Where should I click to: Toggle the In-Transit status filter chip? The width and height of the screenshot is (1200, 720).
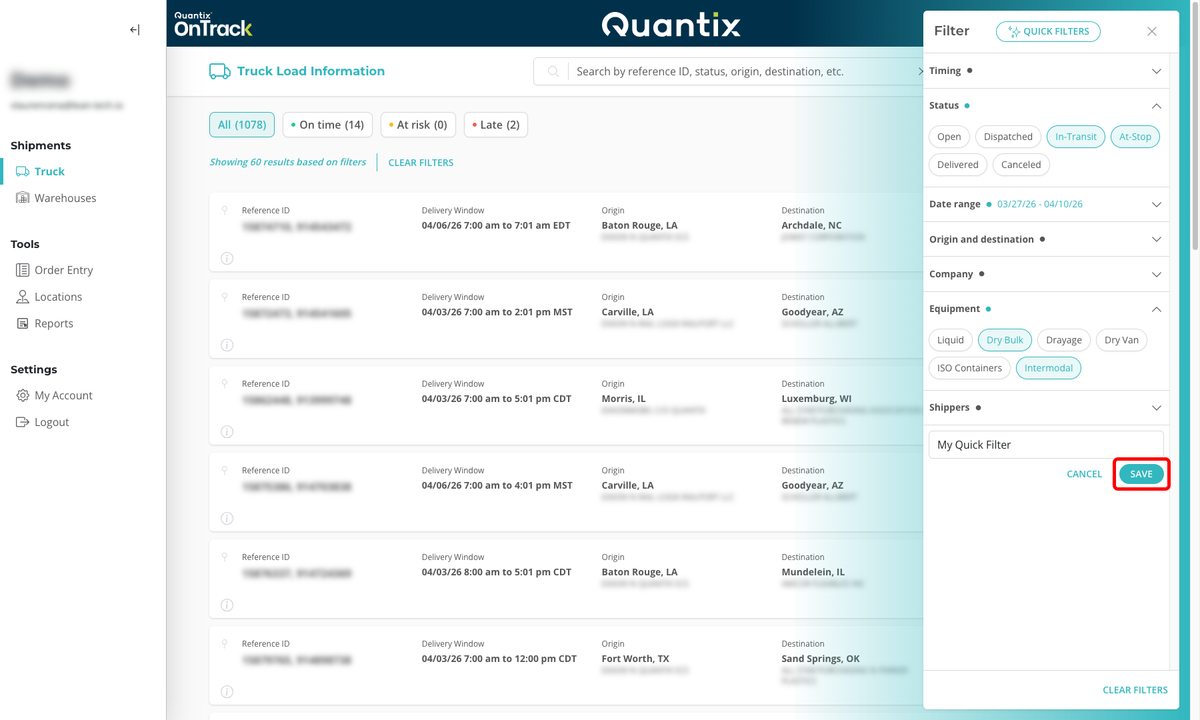pos(1075,136)
